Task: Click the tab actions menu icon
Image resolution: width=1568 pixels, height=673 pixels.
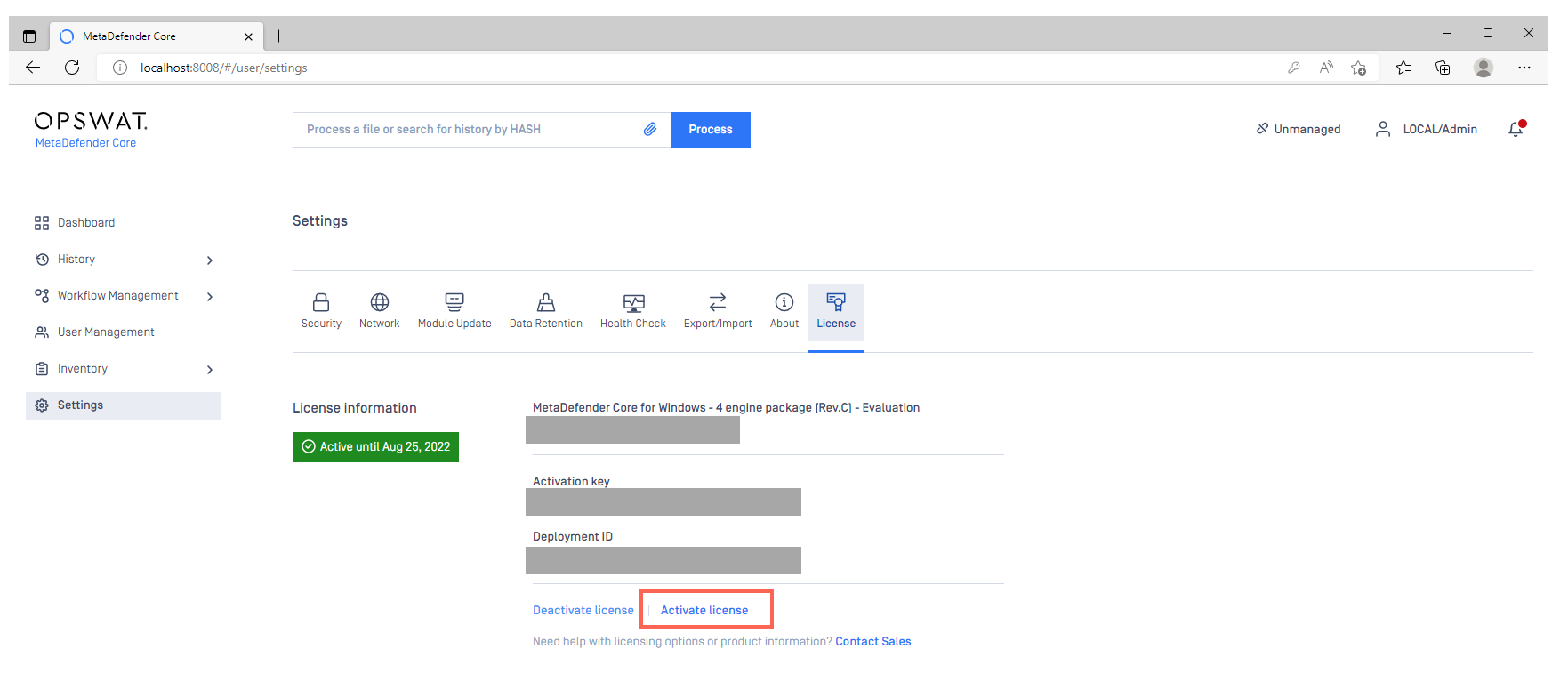Action: tap(29, 36)
